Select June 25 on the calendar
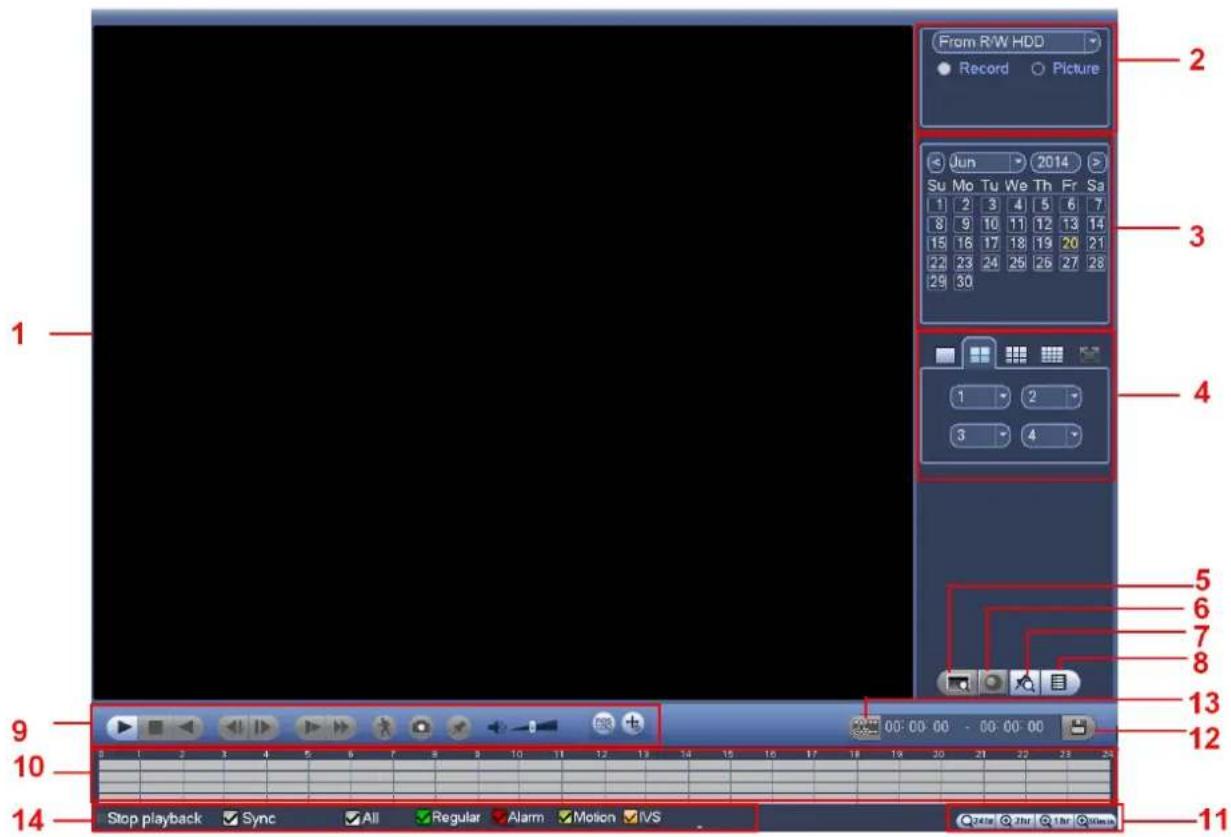The width and height of the screenshot is (1231, 837). [1018, 262]
